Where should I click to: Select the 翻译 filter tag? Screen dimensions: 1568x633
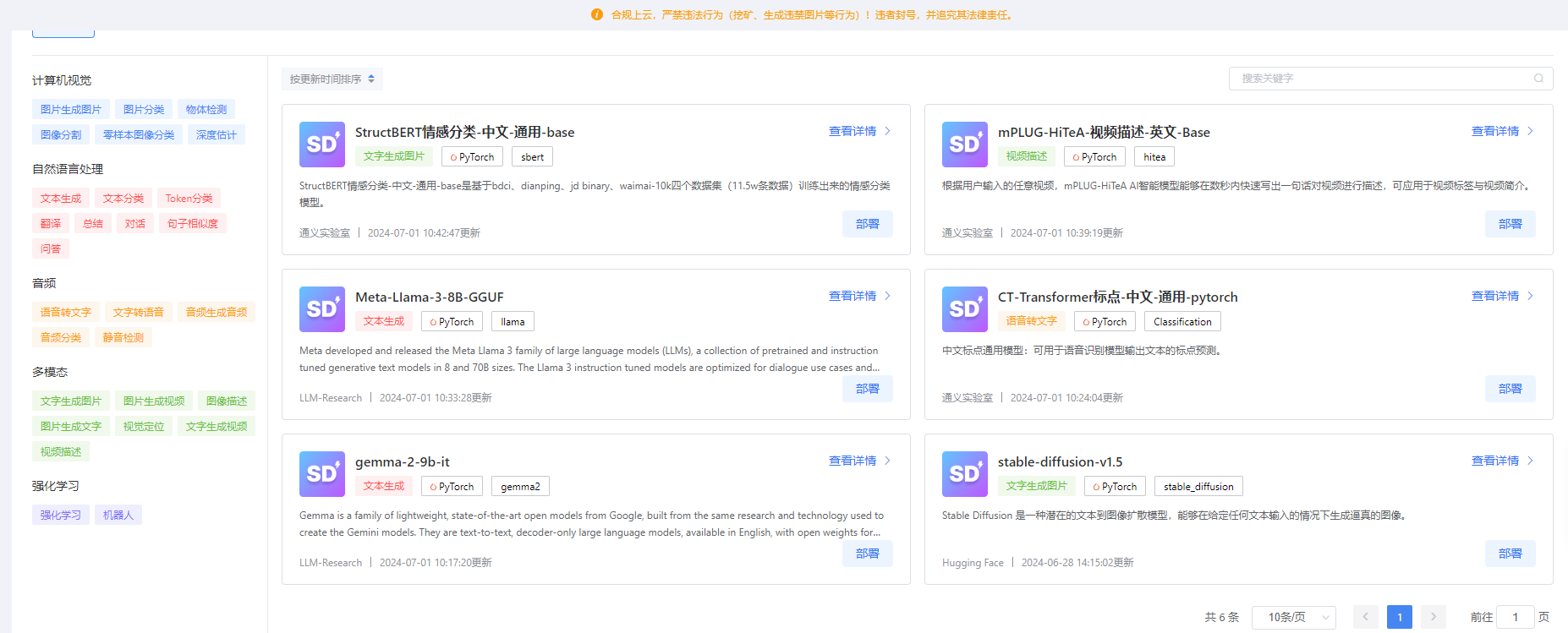51,223
